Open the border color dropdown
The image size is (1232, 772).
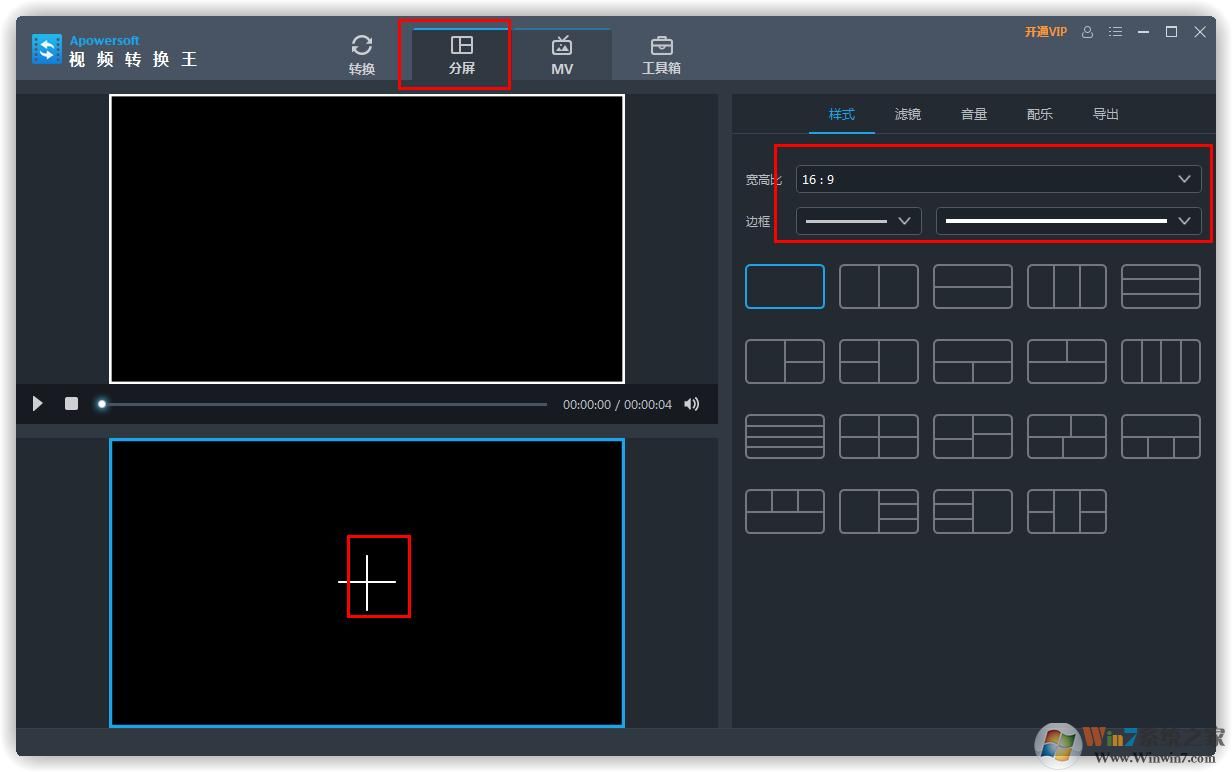coord(1068,221)
